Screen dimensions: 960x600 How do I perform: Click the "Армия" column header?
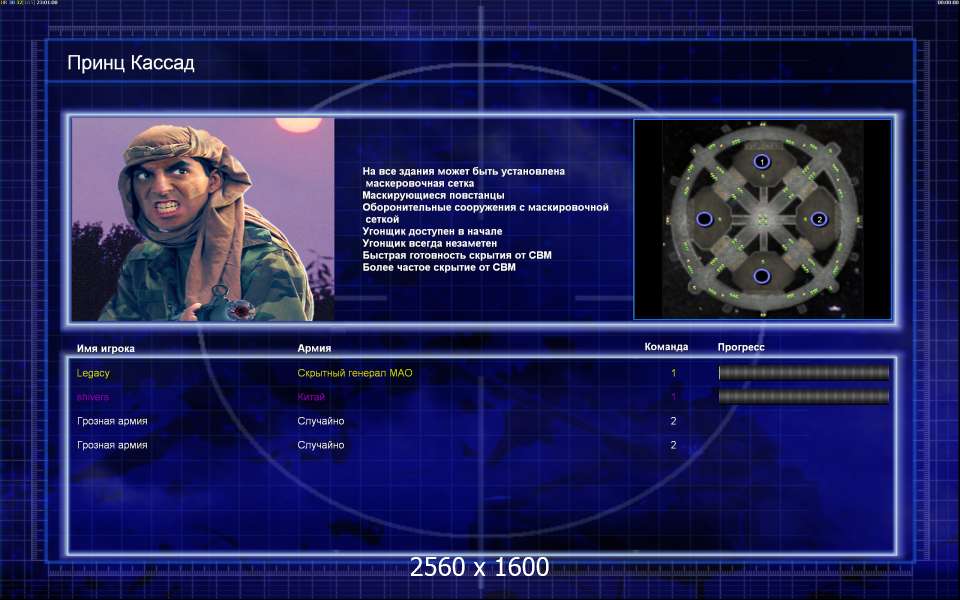(x=314, y=348)
